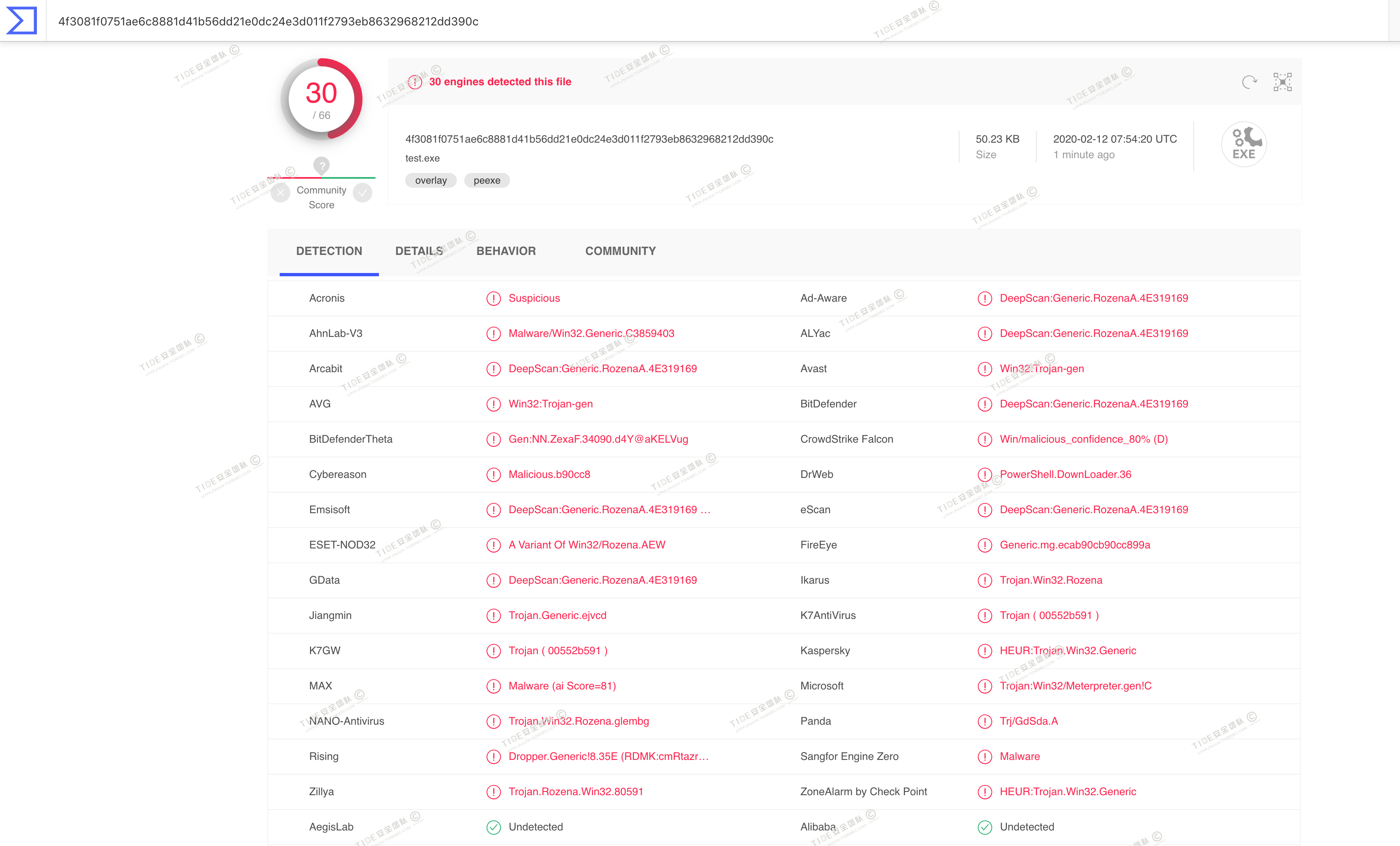Vote harmless with the checkmark button
This screenshot has height=846, width=1400.
(363, 193)
